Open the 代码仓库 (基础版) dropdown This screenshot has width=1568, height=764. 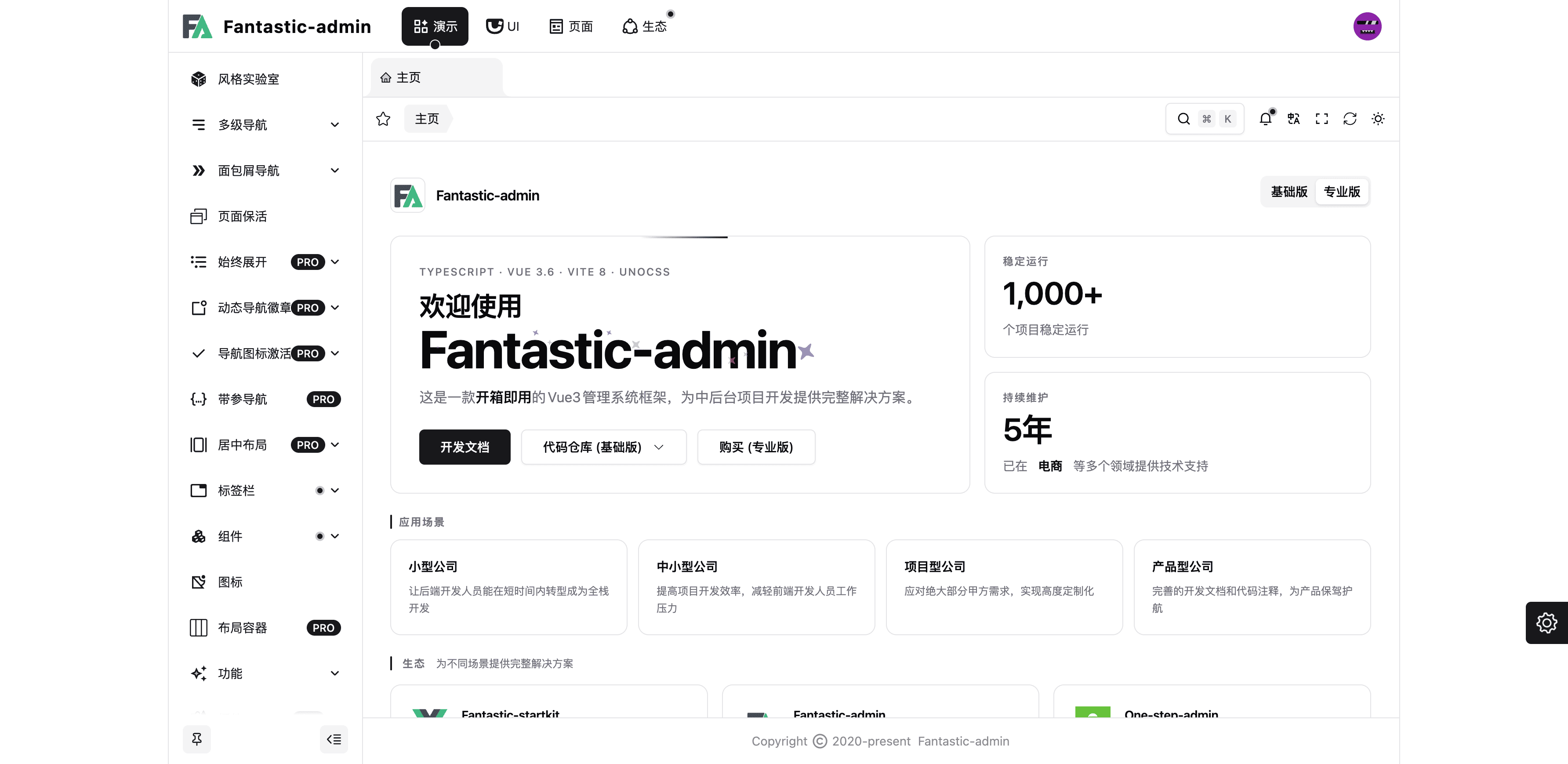[603, 447]
